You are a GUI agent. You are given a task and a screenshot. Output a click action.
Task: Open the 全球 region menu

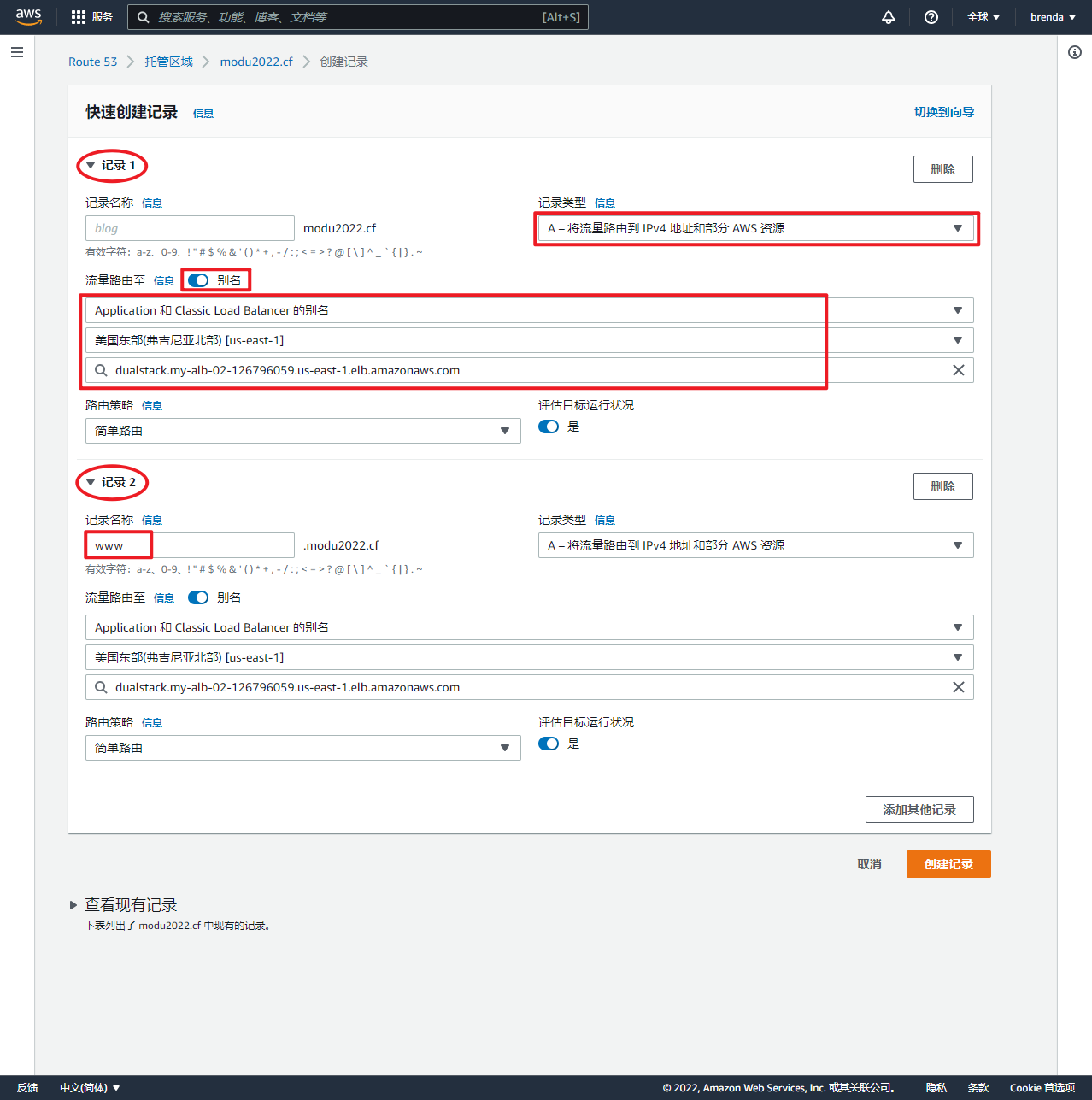983,17
